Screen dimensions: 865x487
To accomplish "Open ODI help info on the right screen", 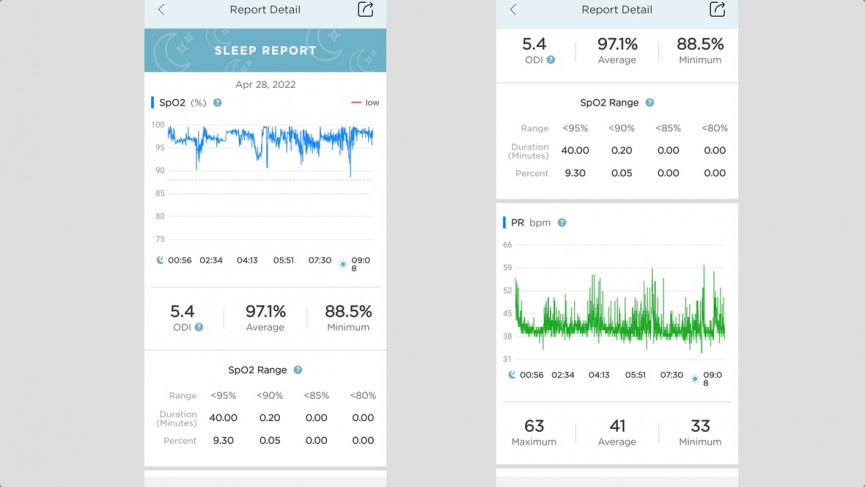I will pos(550,60).
